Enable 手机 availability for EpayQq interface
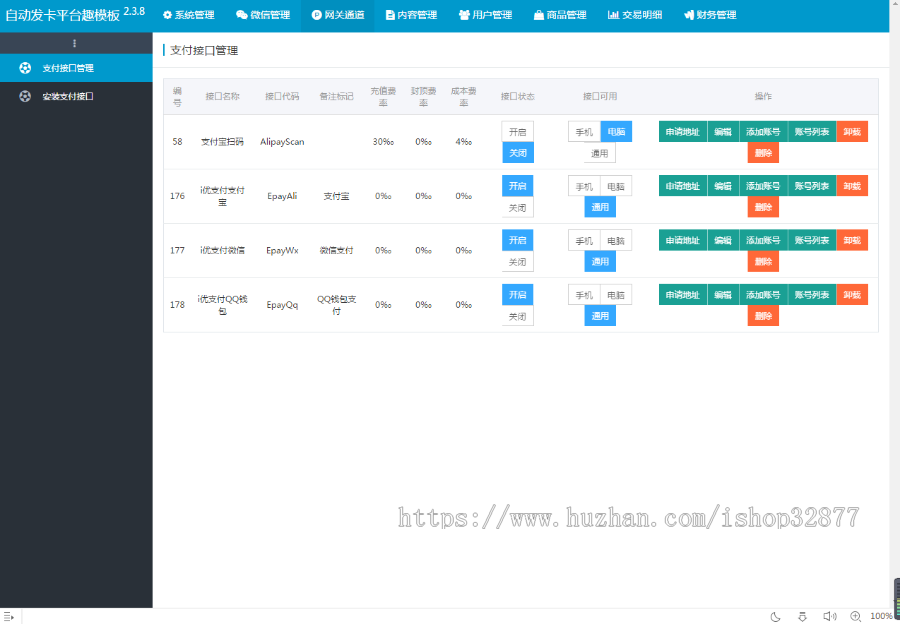The image size is (900, 624). coord(583,294)
